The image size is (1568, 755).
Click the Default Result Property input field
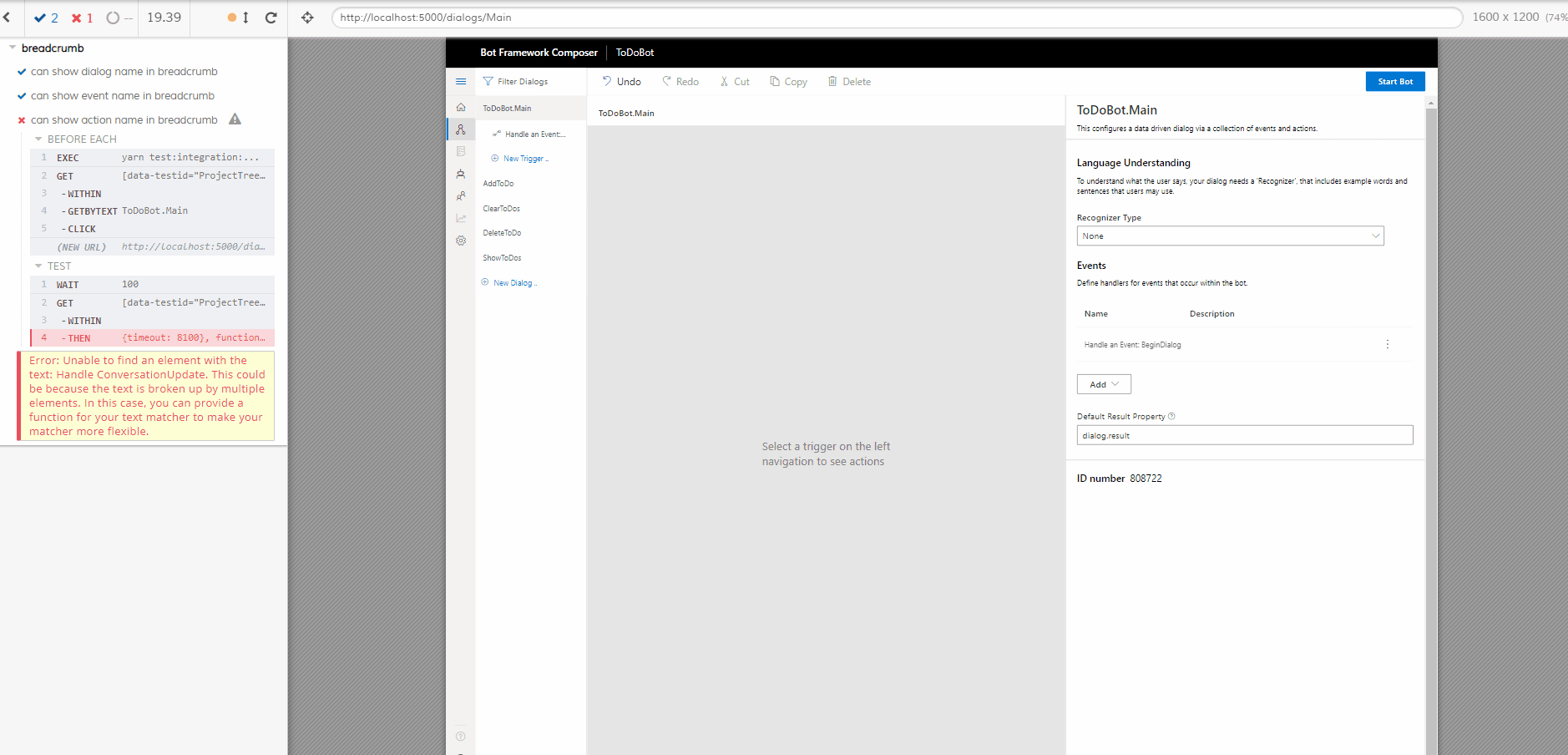click(x=1243, y=435)
